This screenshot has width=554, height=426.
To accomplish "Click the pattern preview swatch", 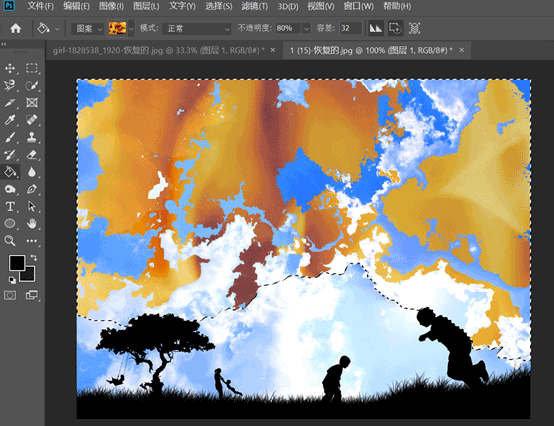I will 117,28.
